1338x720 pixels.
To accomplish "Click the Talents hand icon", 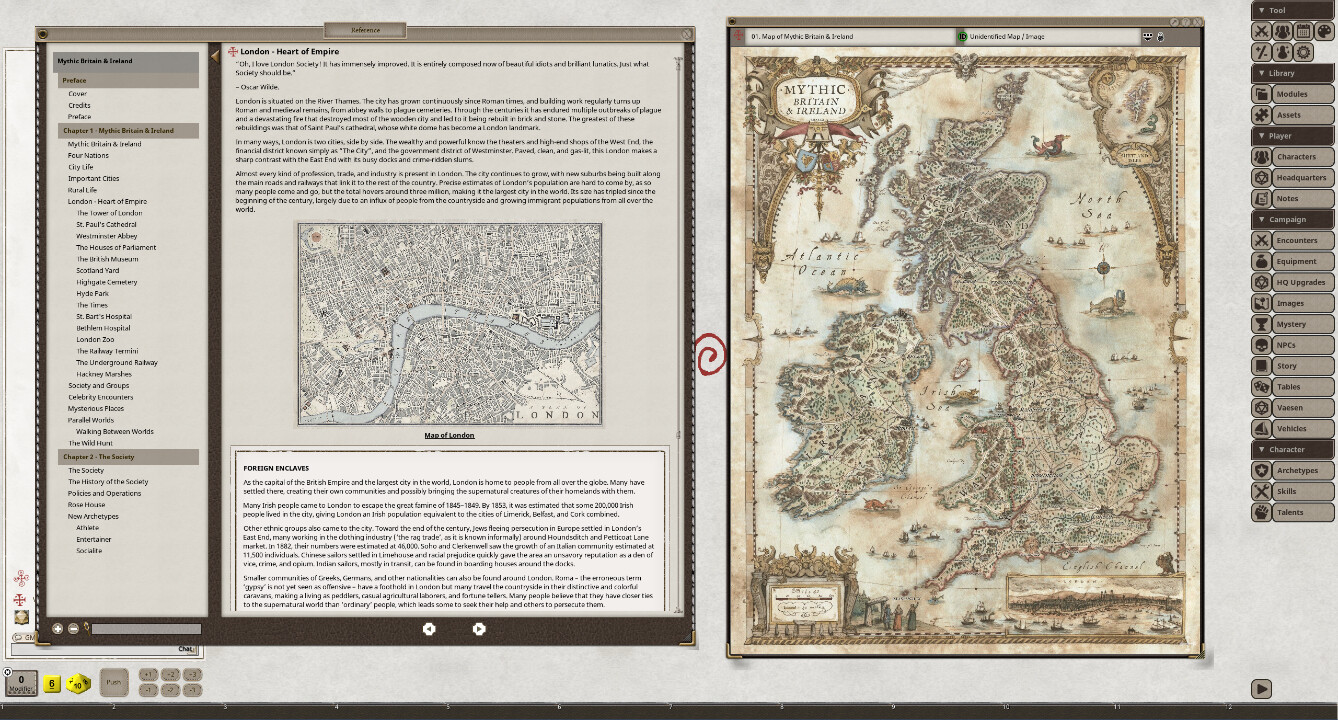I will [1261, 513].
